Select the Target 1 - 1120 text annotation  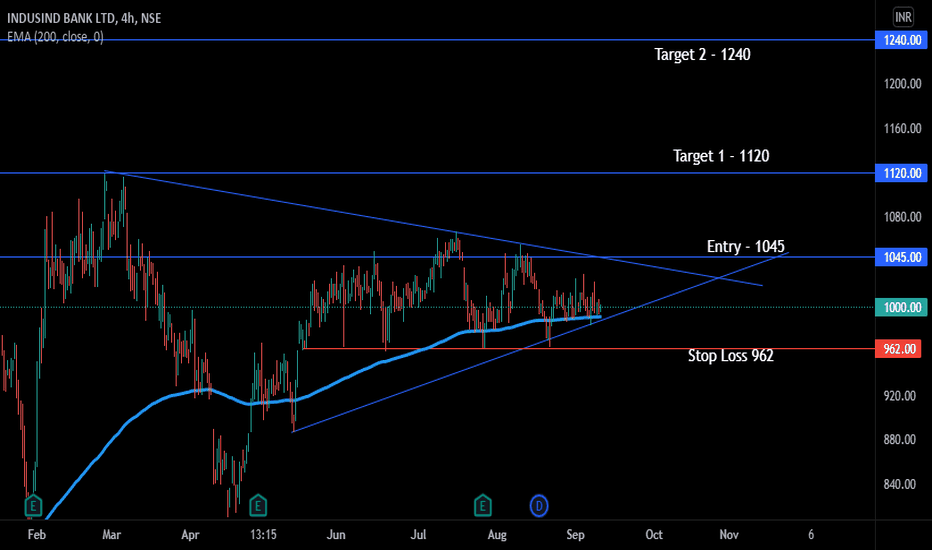[721, 156]
